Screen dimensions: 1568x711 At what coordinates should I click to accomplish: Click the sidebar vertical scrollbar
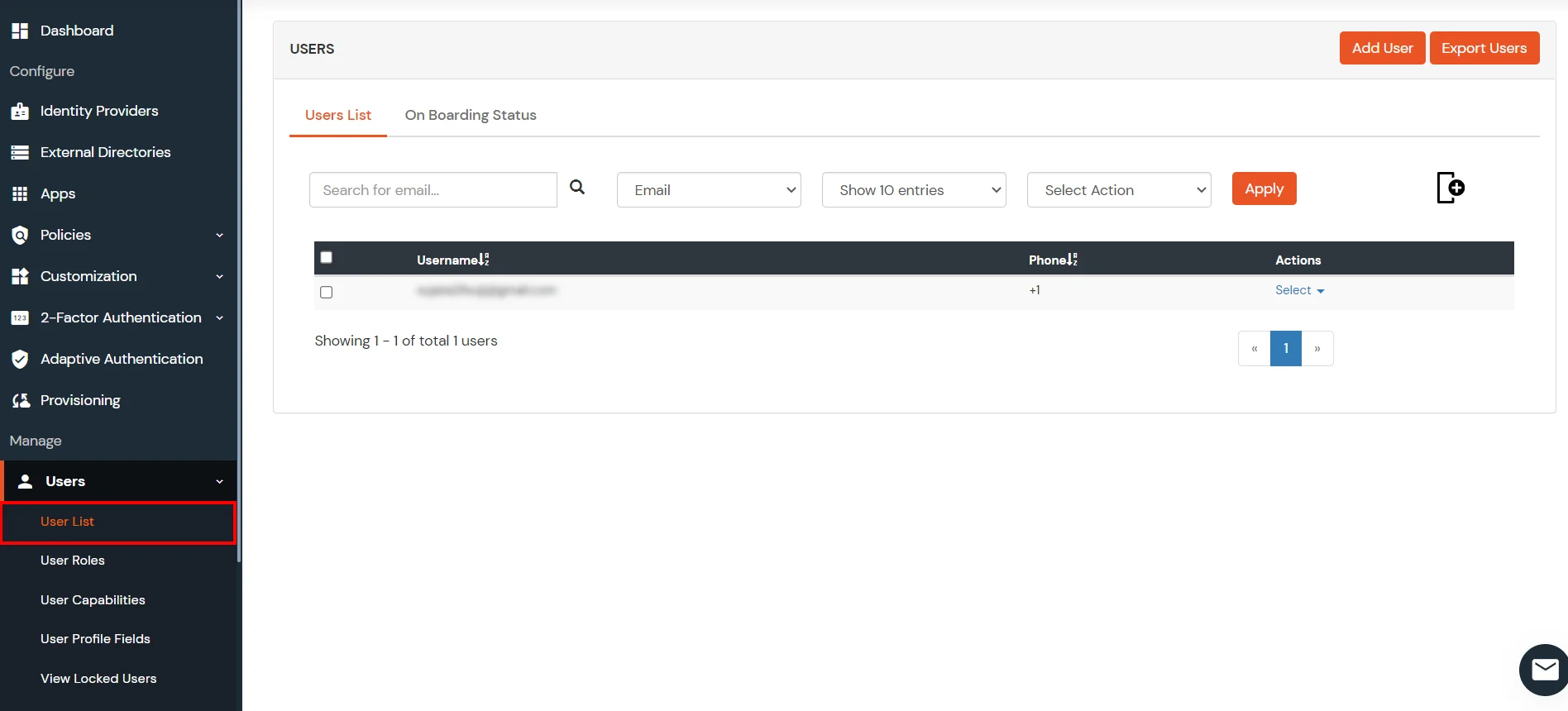pos(239,281)
